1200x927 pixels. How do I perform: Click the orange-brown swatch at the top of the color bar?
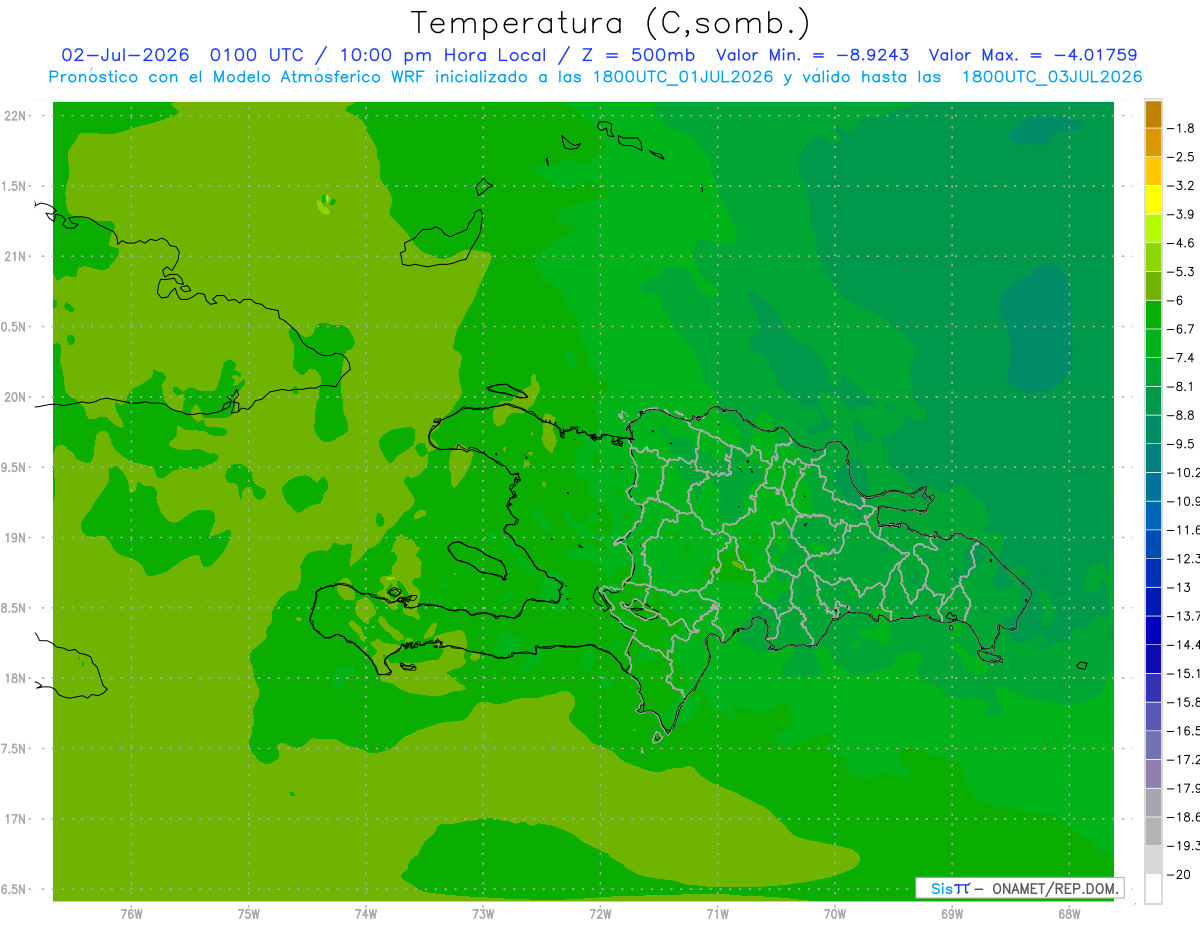pyautogui.click(x=1153, y=115)
